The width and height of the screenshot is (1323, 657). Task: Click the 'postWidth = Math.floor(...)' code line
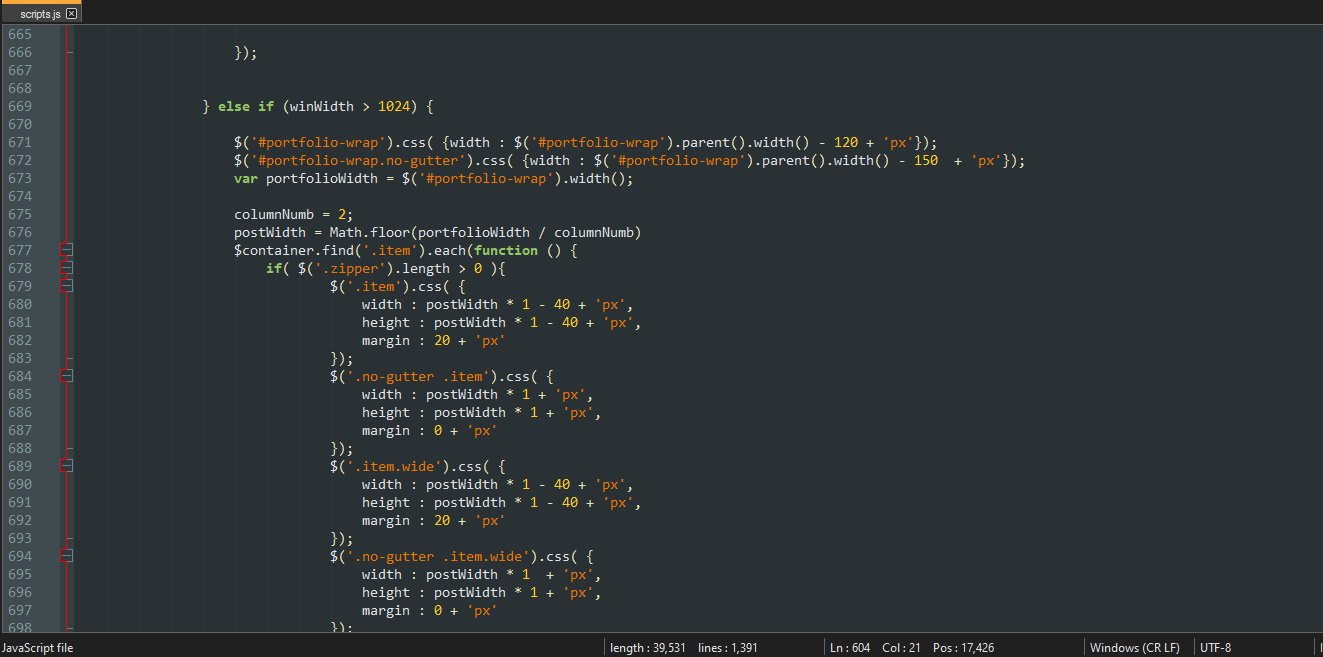tap(438, 232)
